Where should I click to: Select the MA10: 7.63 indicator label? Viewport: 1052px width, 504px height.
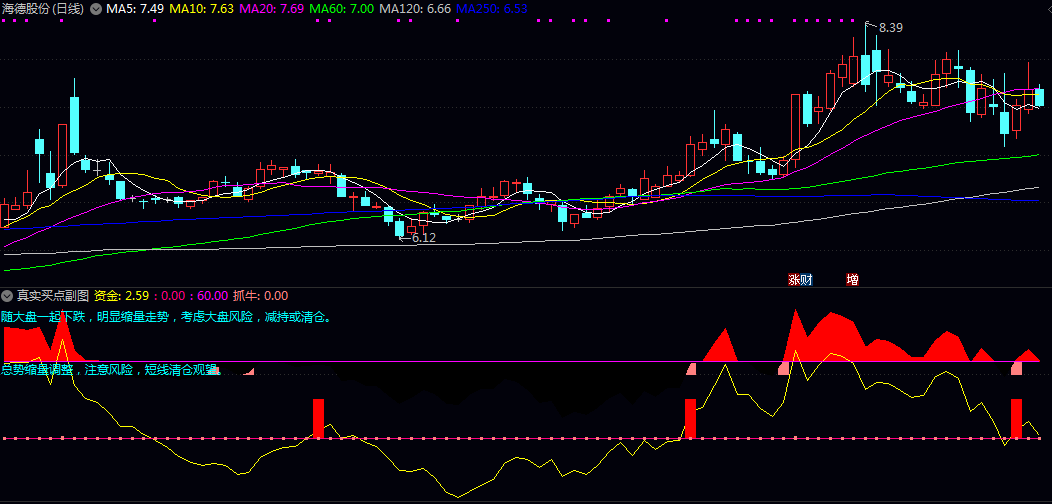(201, 9)
